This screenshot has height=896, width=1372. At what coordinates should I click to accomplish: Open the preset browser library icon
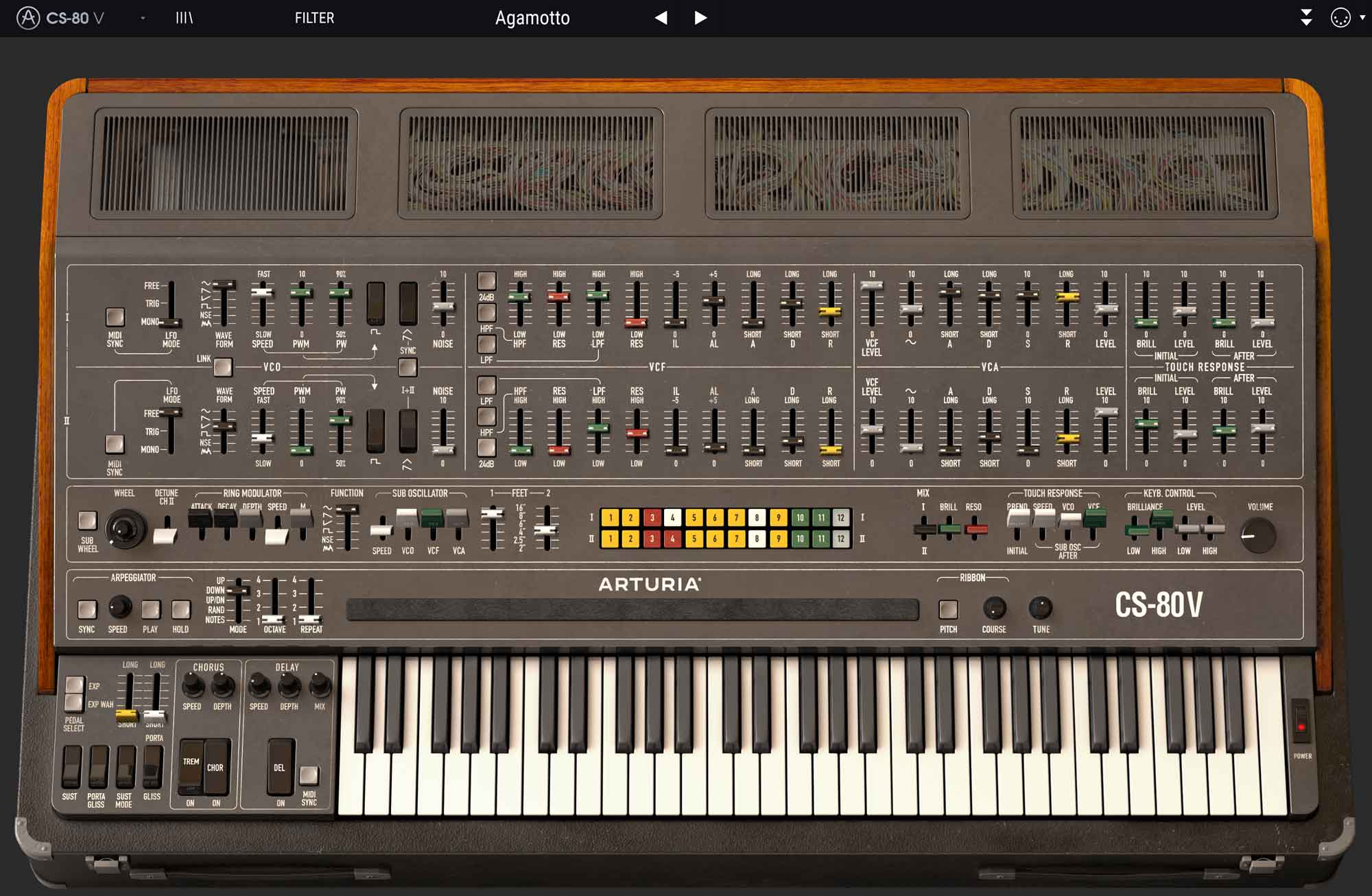coord(184,18)
